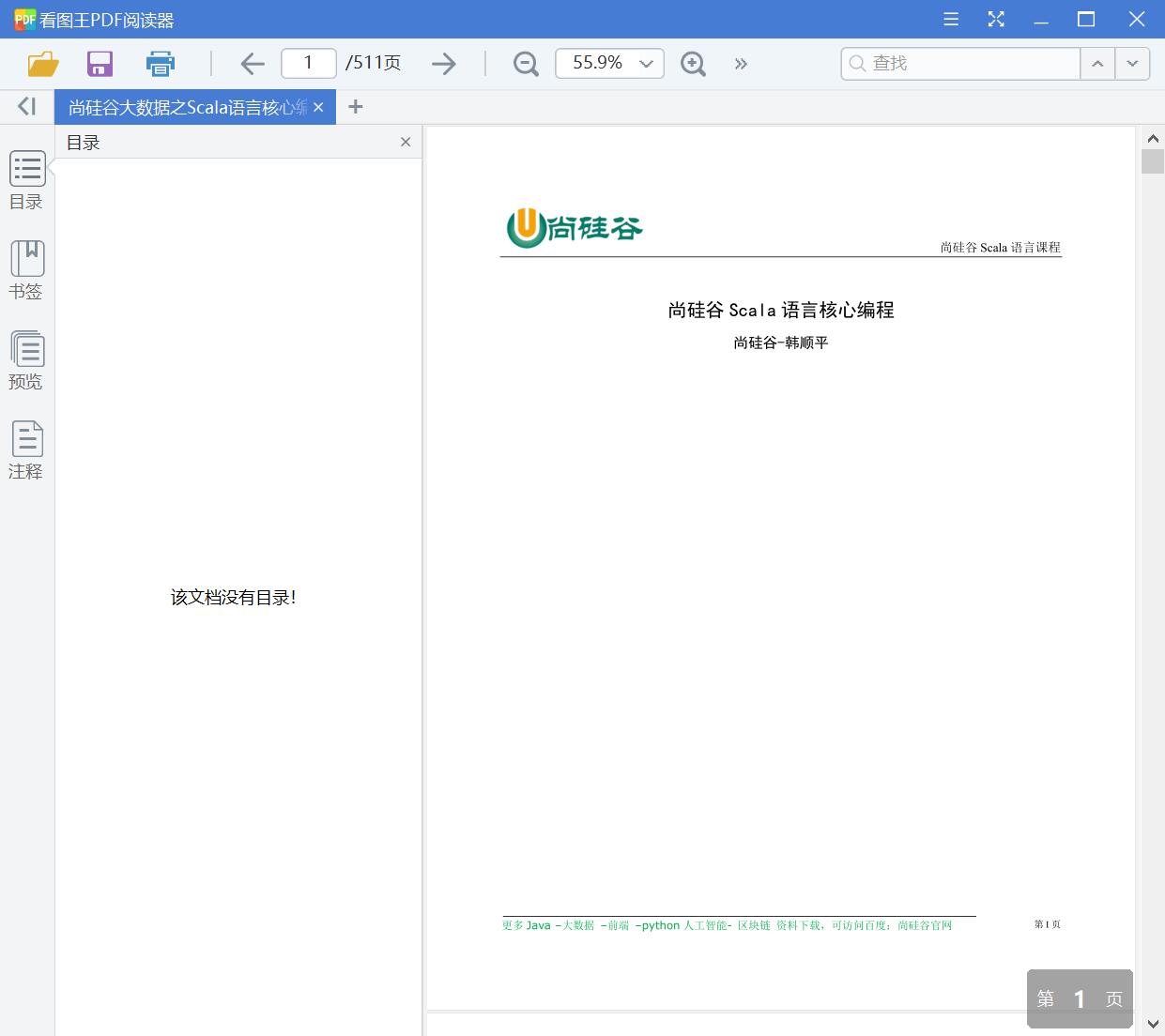The width and height of the screenshot is (1165, 1036).
Task: Collapse the left sidebar with the arrow
Action: (x=25, y=105)
